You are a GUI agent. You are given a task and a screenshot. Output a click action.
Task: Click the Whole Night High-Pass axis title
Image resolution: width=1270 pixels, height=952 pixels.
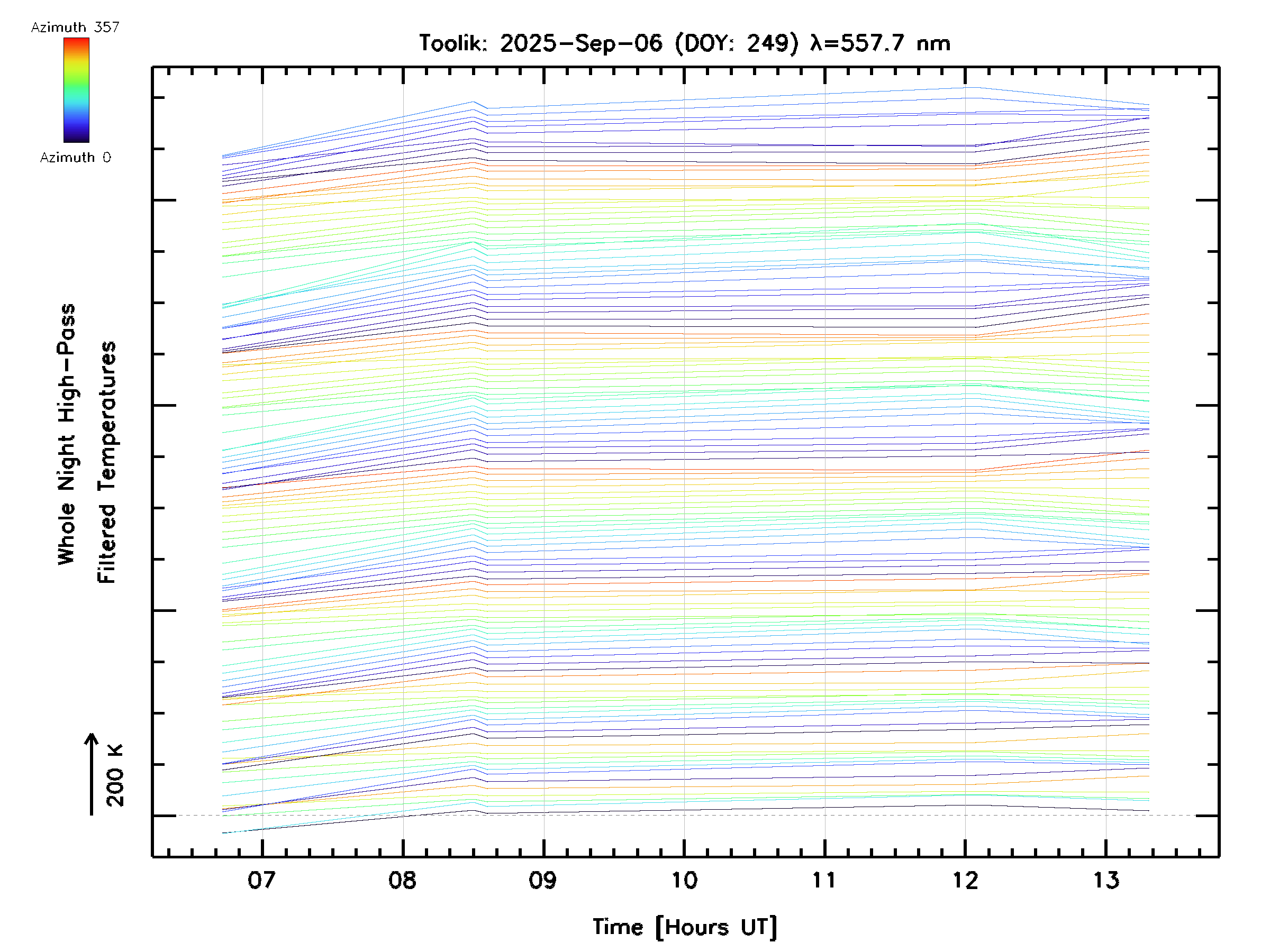[67, 434]
